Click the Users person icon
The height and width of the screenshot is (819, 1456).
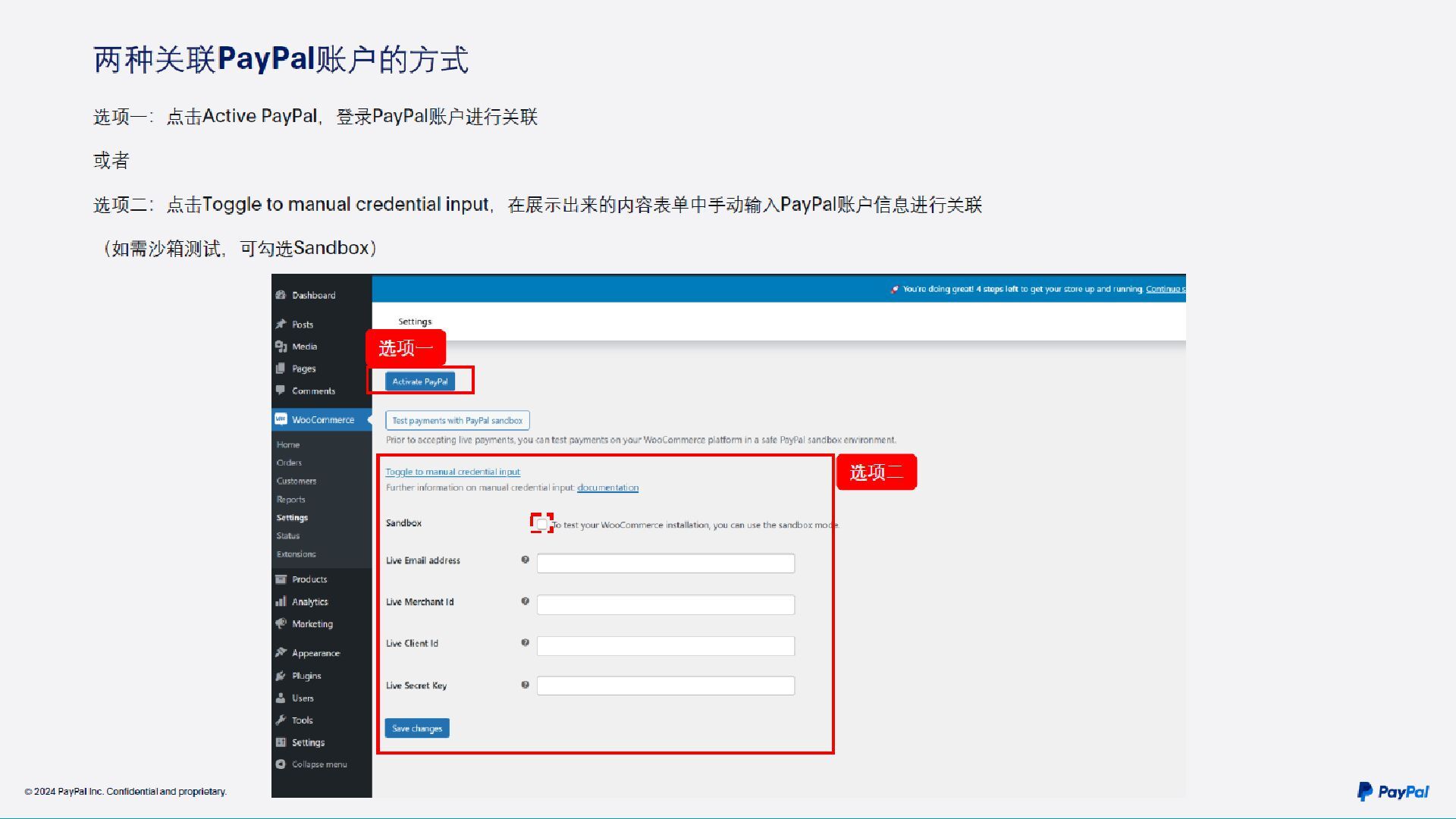point(281,698)
